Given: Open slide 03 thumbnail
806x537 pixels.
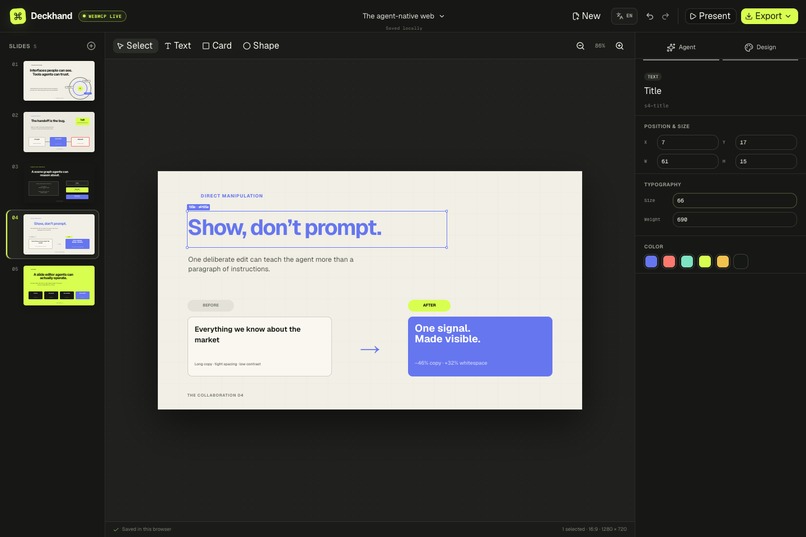Looking at the screenshot, I should [x=59, y=183].
